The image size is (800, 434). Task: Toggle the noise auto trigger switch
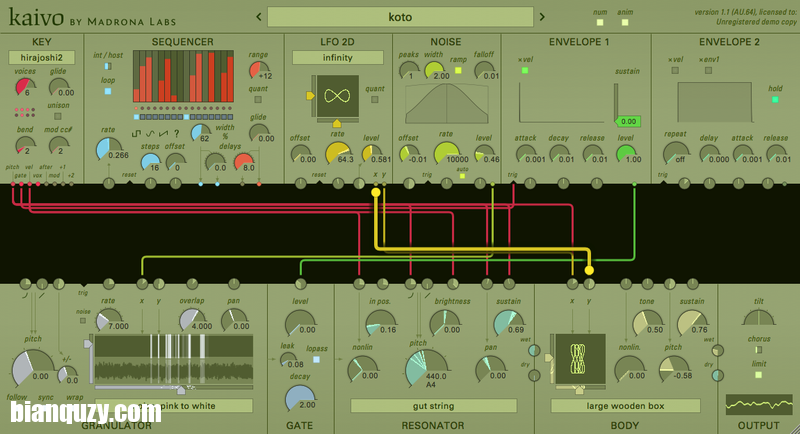462,176
